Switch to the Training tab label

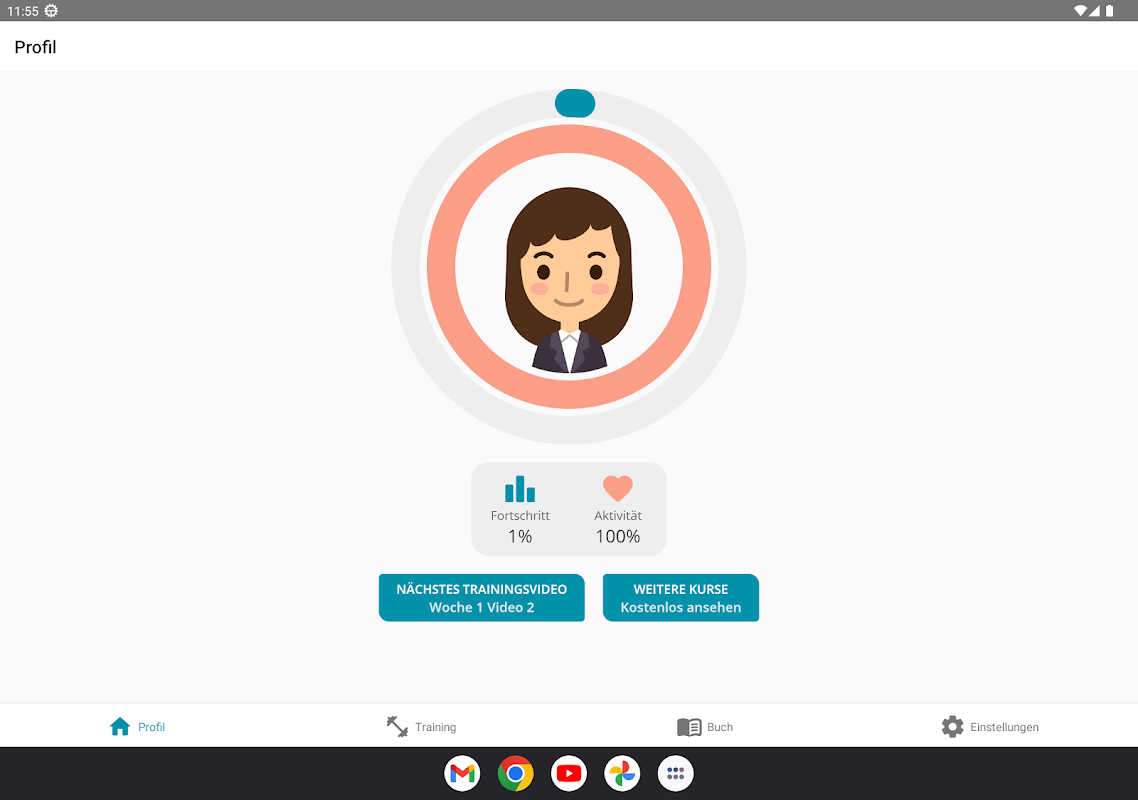click(435, 727)
